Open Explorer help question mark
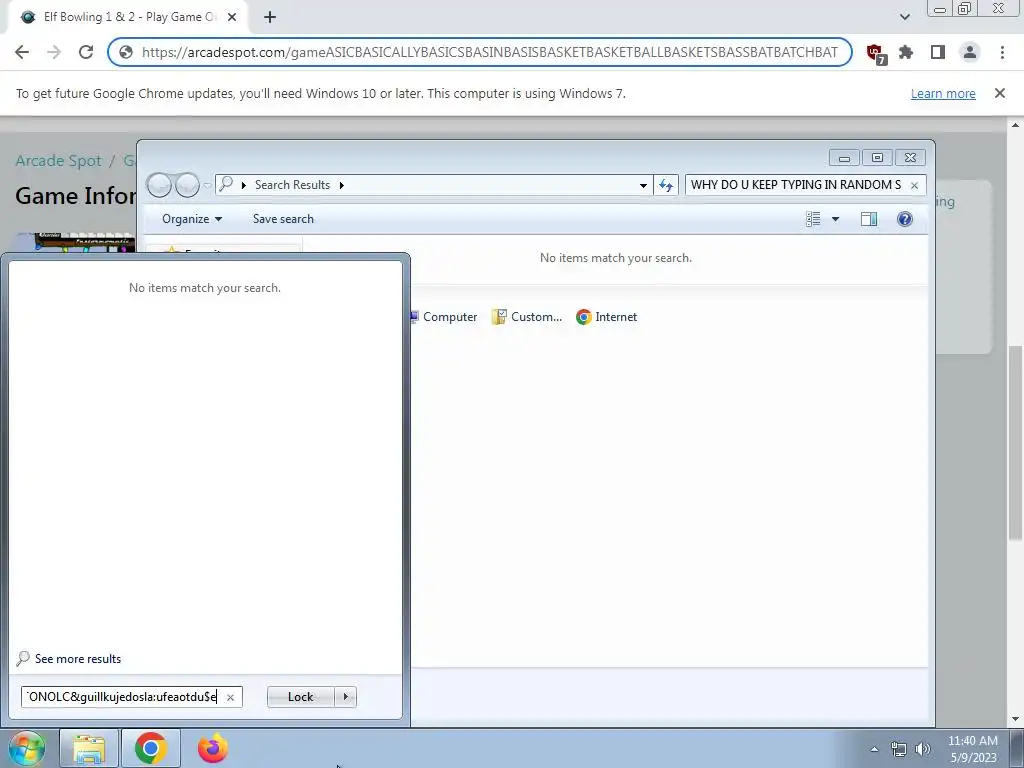This screenshot has width=1024, height=768. (904, 219)
